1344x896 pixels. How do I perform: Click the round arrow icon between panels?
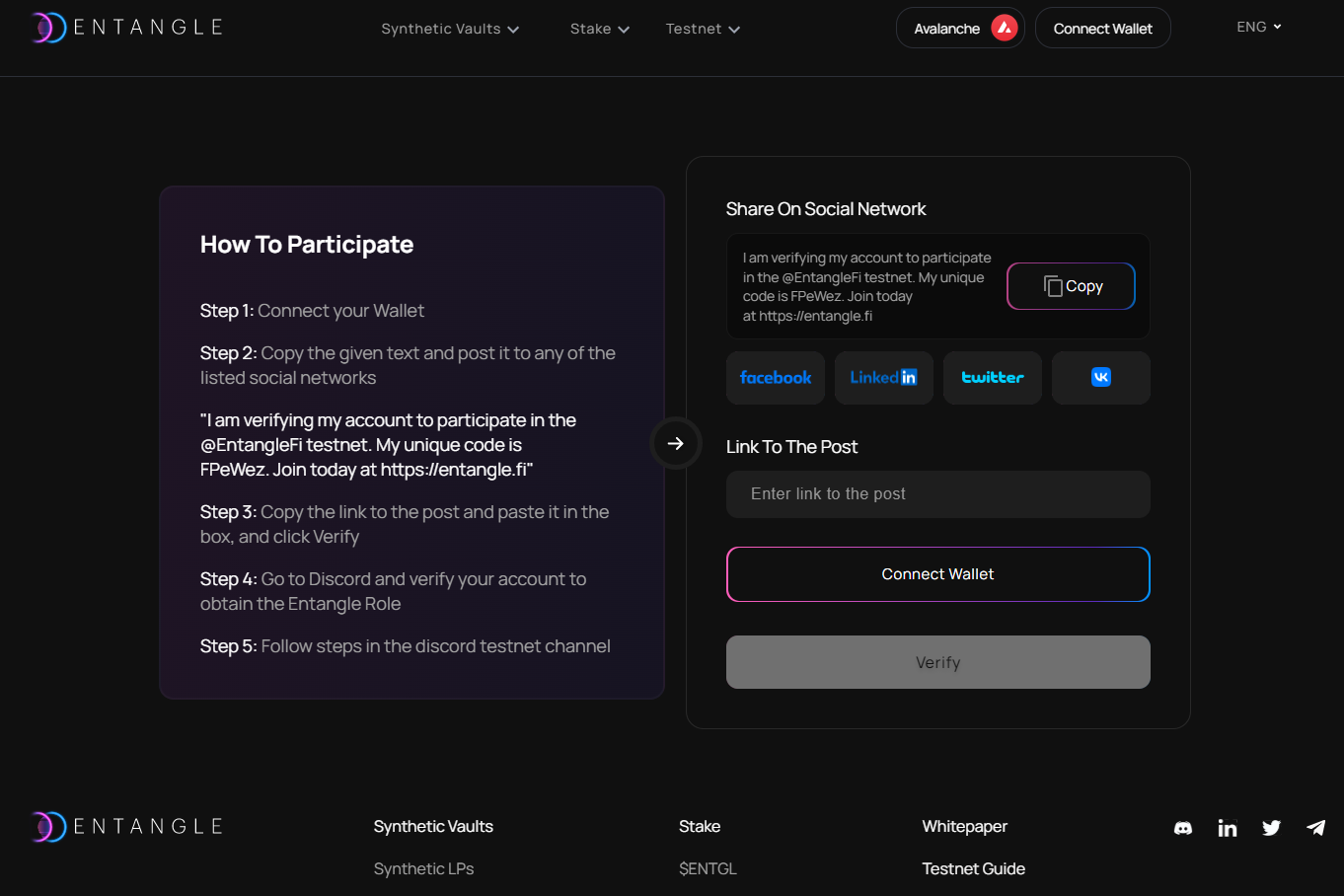(x=676, y=444)
